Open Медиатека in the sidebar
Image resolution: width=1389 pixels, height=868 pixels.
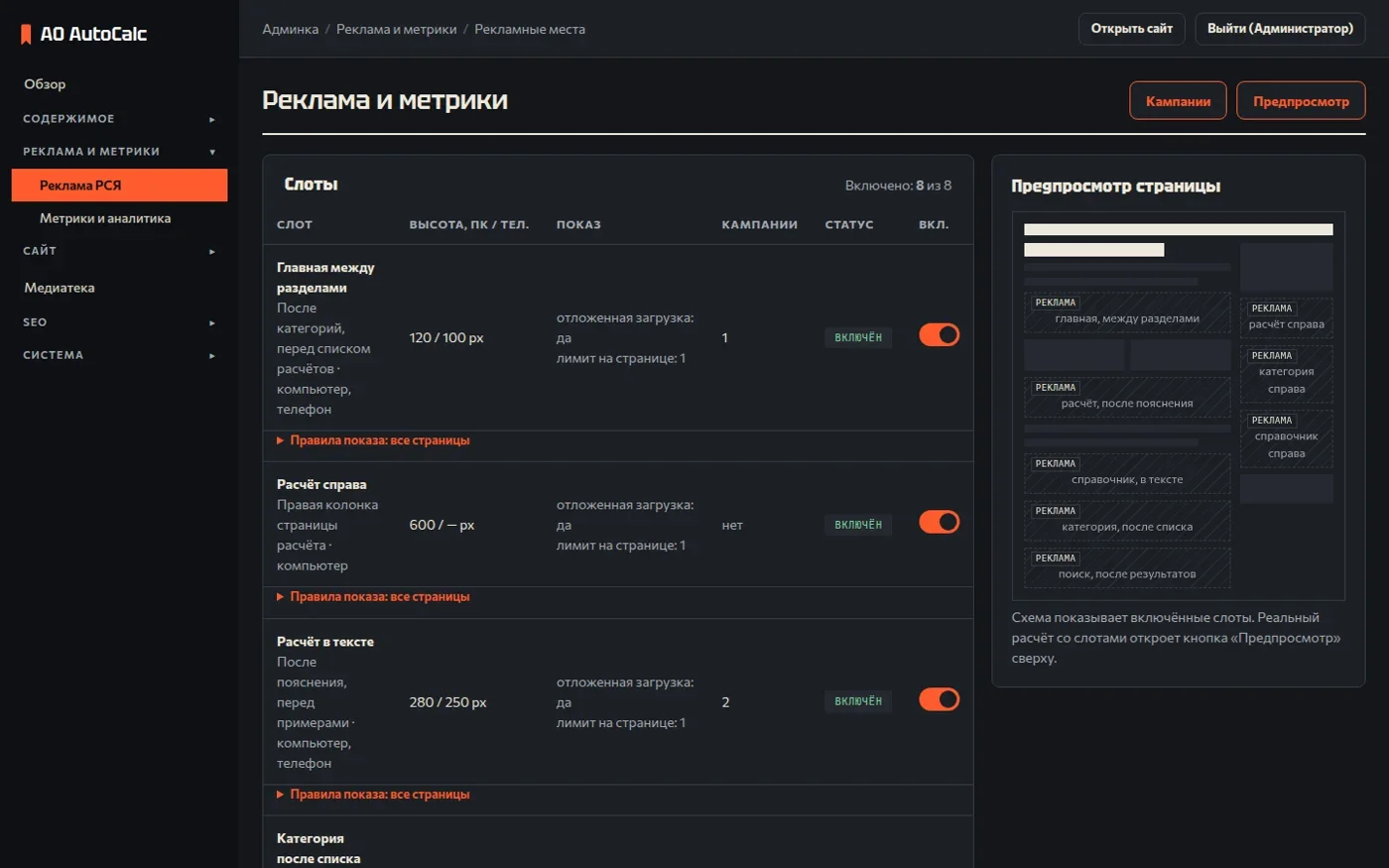tap(119, 288)
